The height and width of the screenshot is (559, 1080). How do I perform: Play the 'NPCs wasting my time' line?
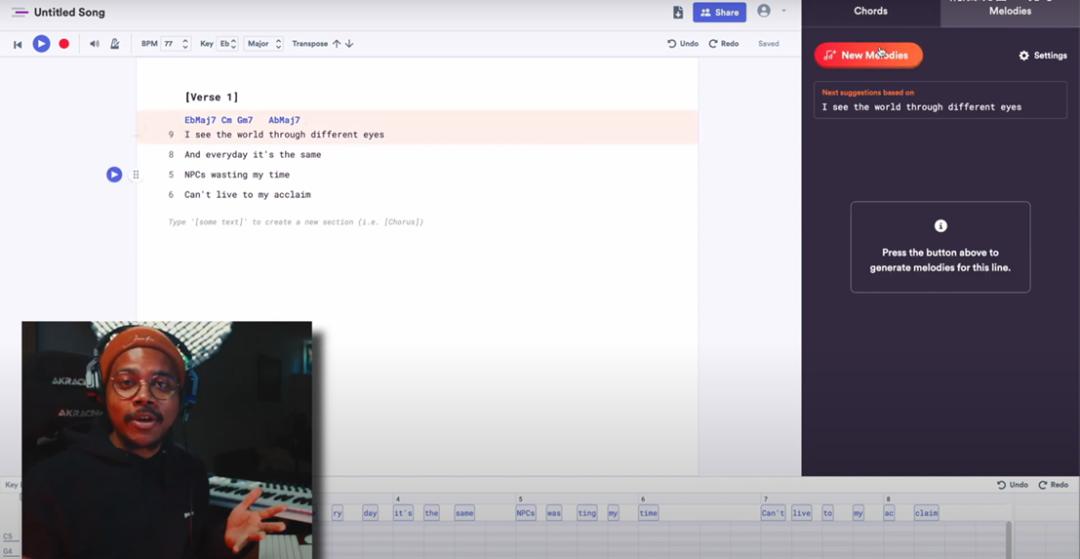coord(114,175)
